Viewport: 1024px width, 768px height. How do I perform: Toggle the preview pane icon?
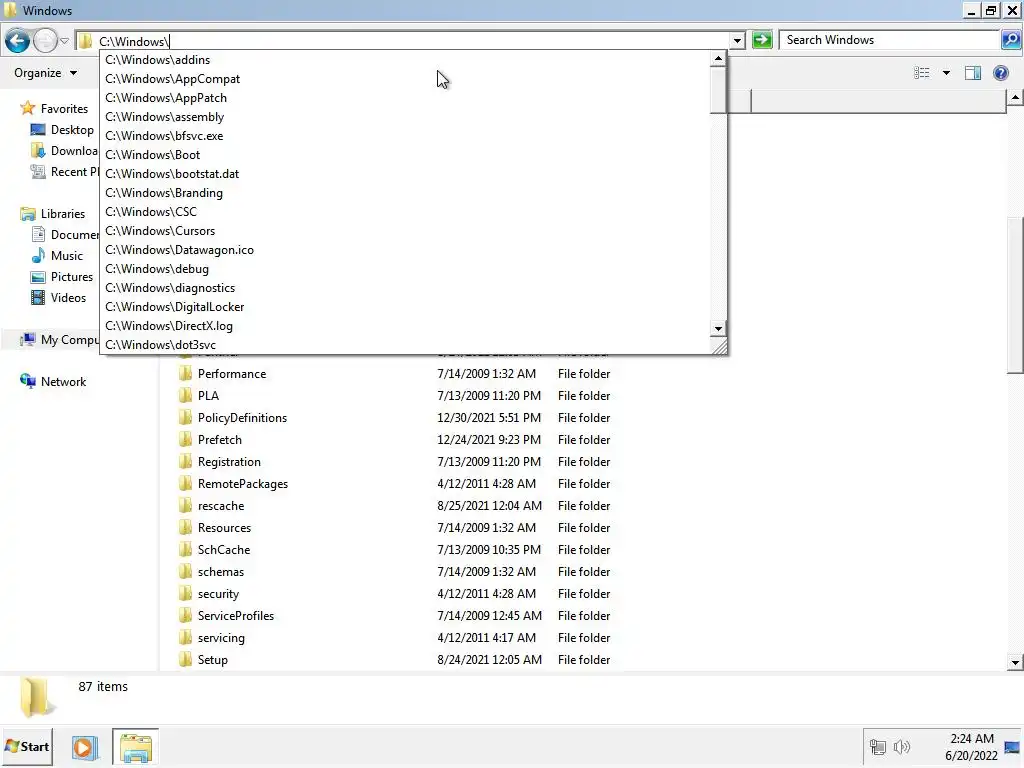[x=973, y=72]
